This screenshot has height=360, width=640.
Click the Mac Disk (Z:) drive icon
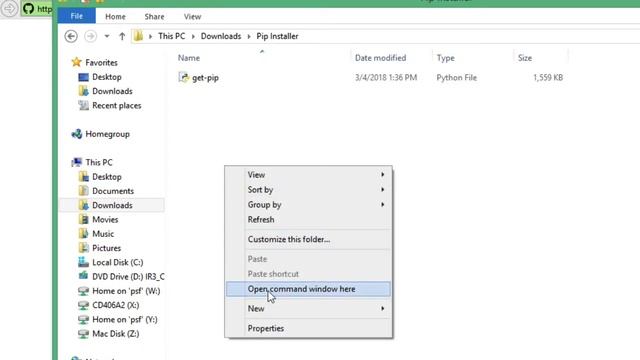click(83, 334)
